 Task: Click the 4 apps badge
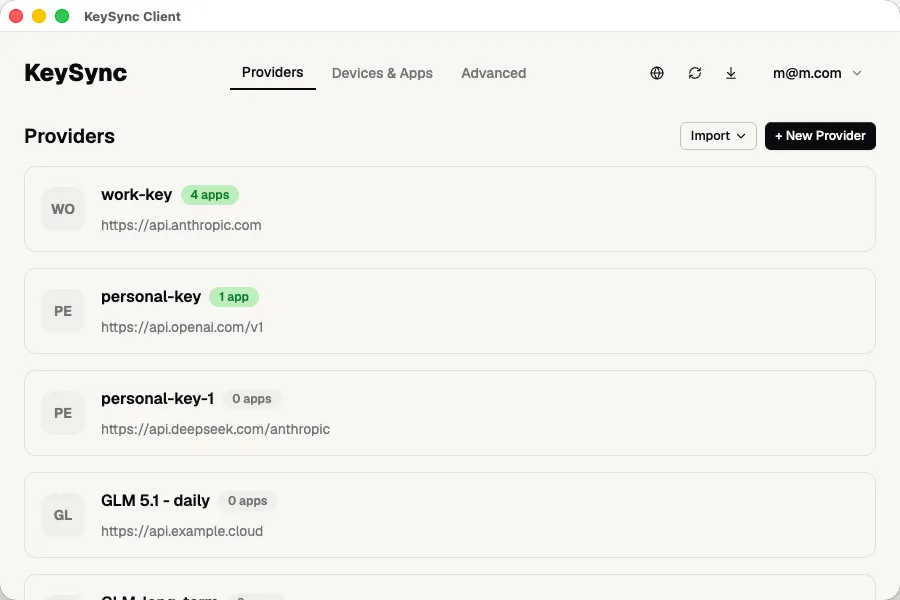click(x=210, y=195)
